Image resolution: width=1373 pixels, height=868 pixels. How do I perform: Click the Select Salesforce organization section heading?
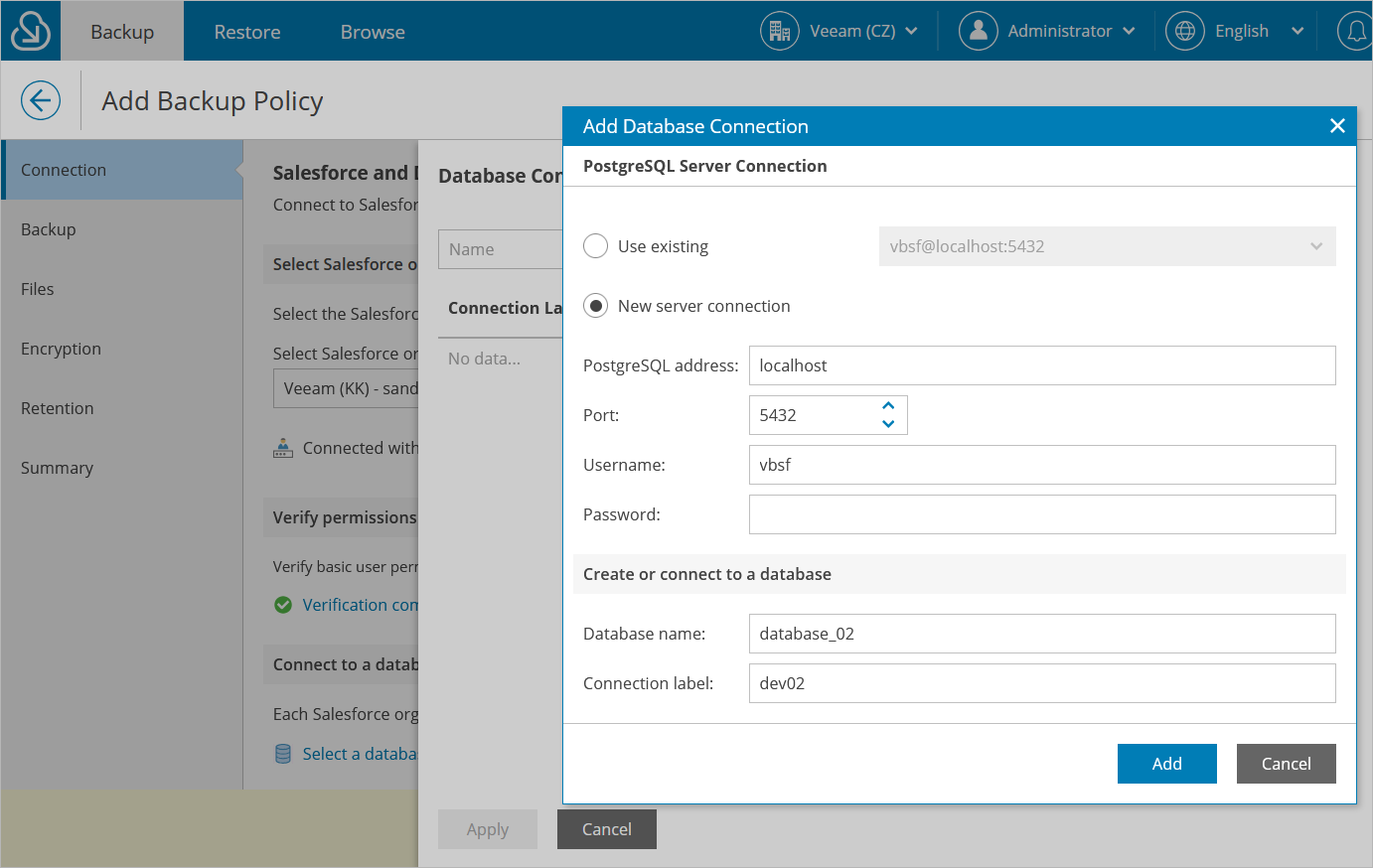point(345,264)
